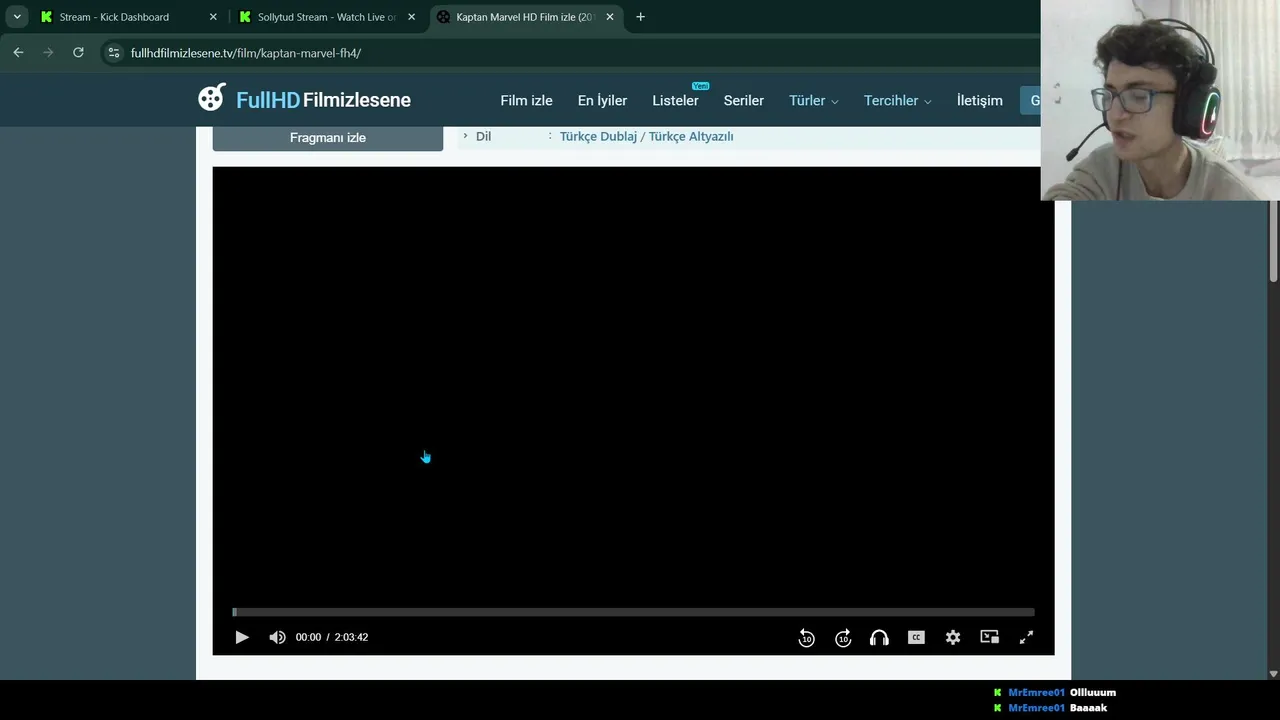The width and height of the screenshot is (1280, 720).
Task: Open a new browser tab
Action: [x=640, y=17]
